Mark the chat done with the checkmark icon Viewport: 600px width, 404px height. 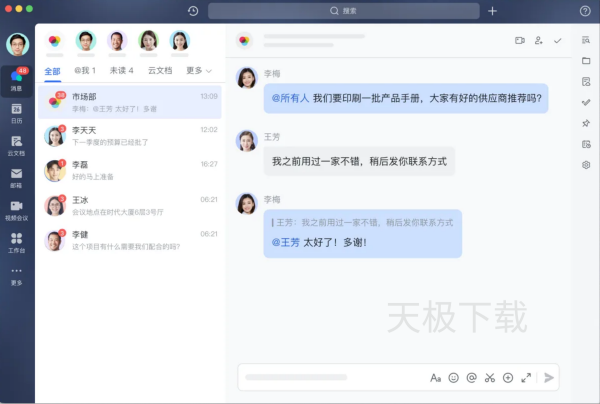point(558,41)
